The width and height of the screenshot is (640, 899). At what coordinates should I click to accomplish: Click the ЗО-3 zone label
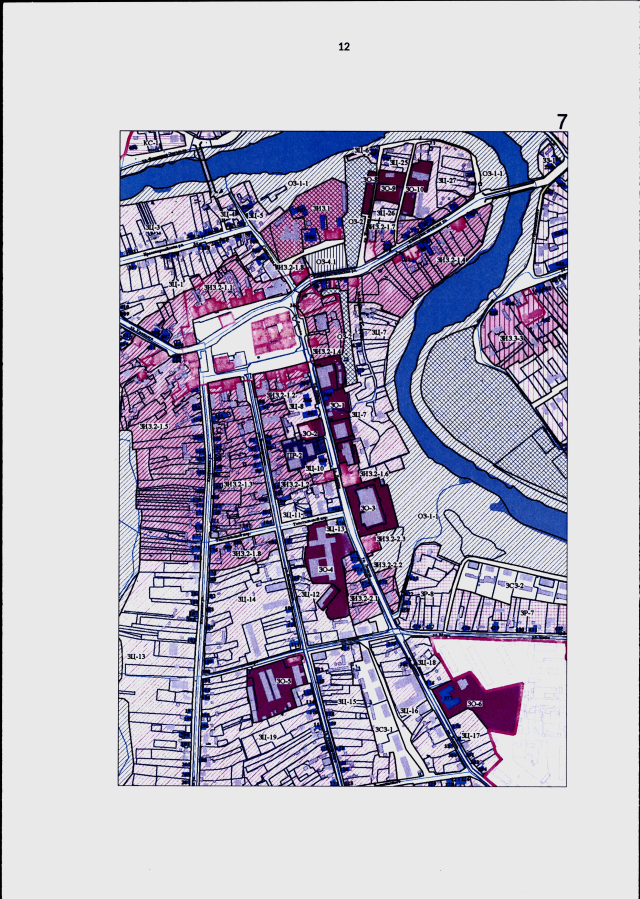[368, 508]
